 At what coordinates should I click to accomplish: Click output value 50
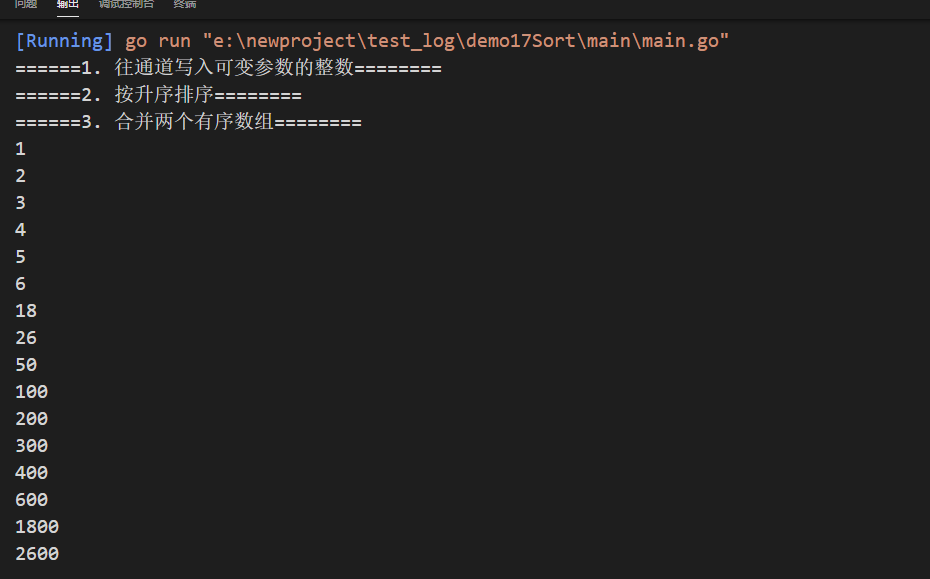tap(26, 365)
